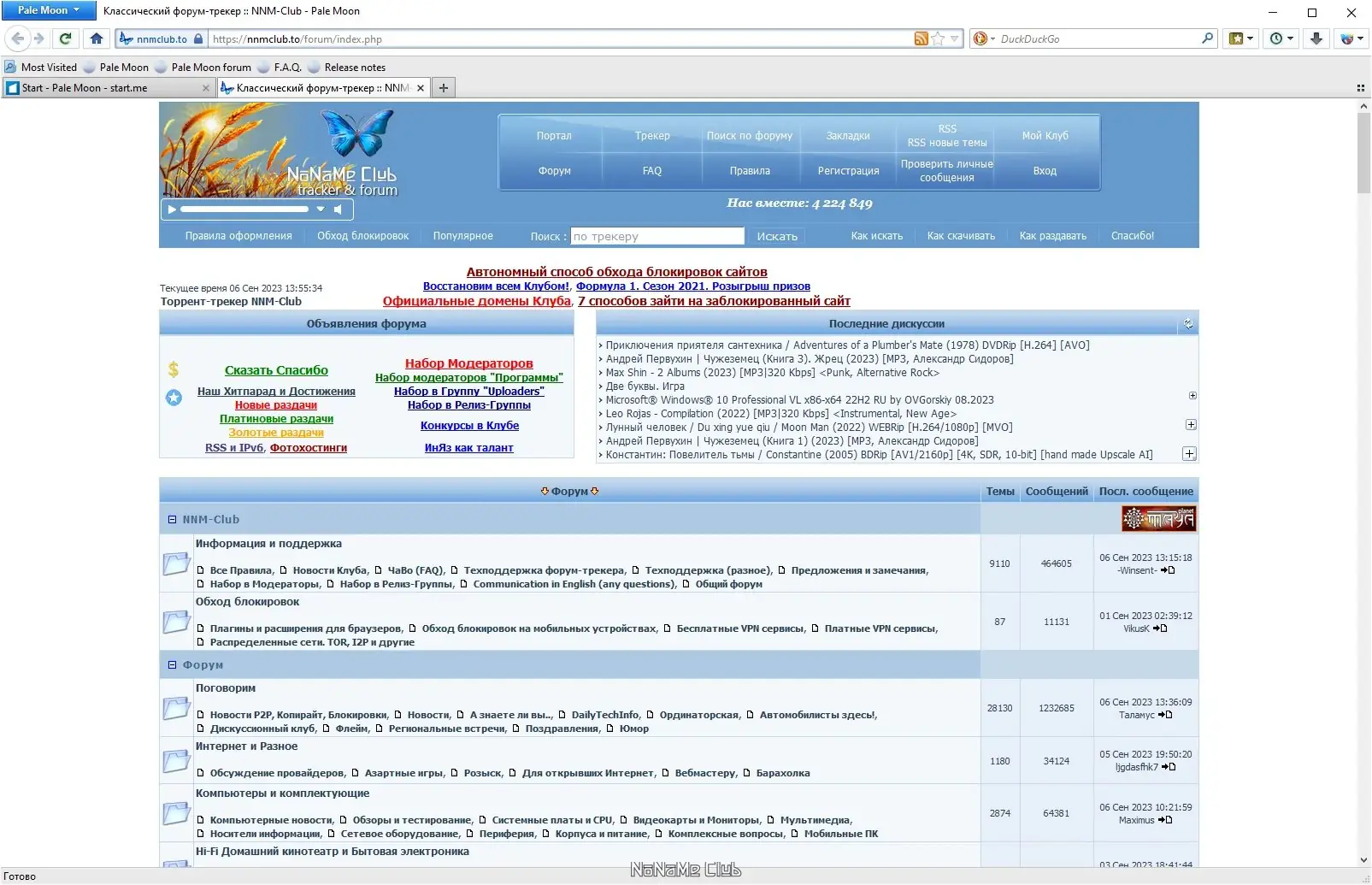
Task: Open the Downloads arrow toolbar button
Action: [1316, 38]
